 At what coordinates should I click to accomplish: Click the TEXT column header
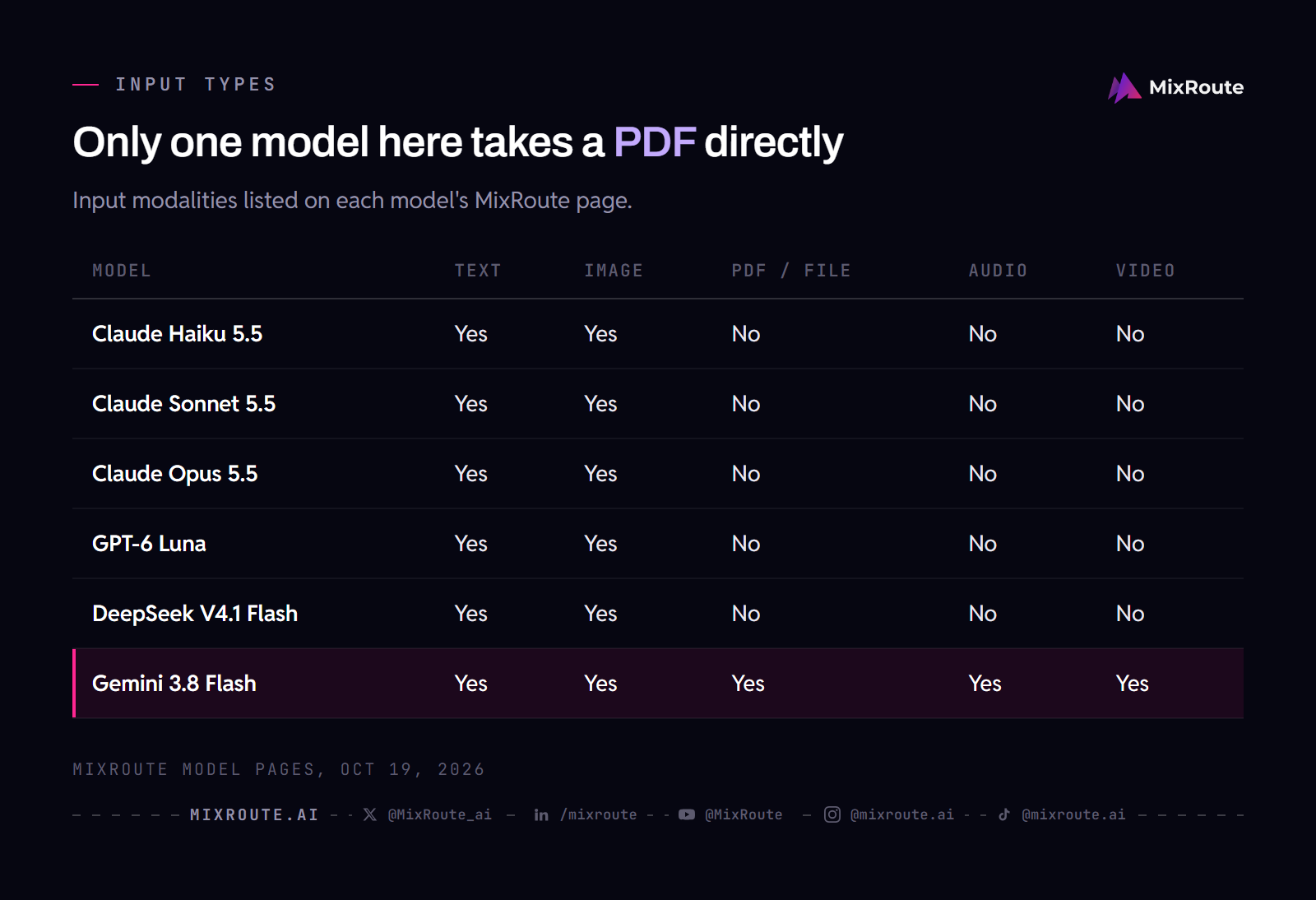478,271
